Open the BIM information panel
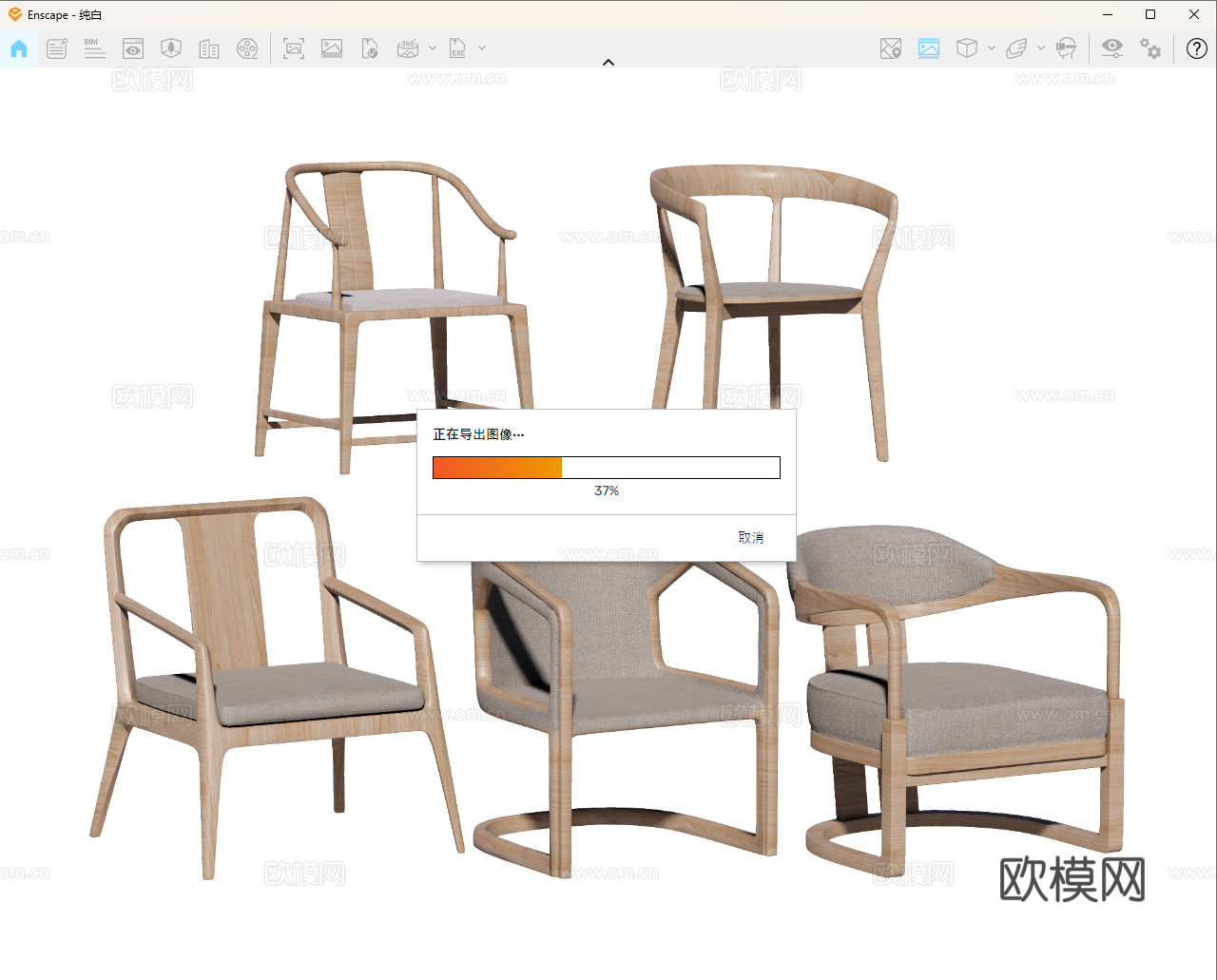 tap(94, 48)
